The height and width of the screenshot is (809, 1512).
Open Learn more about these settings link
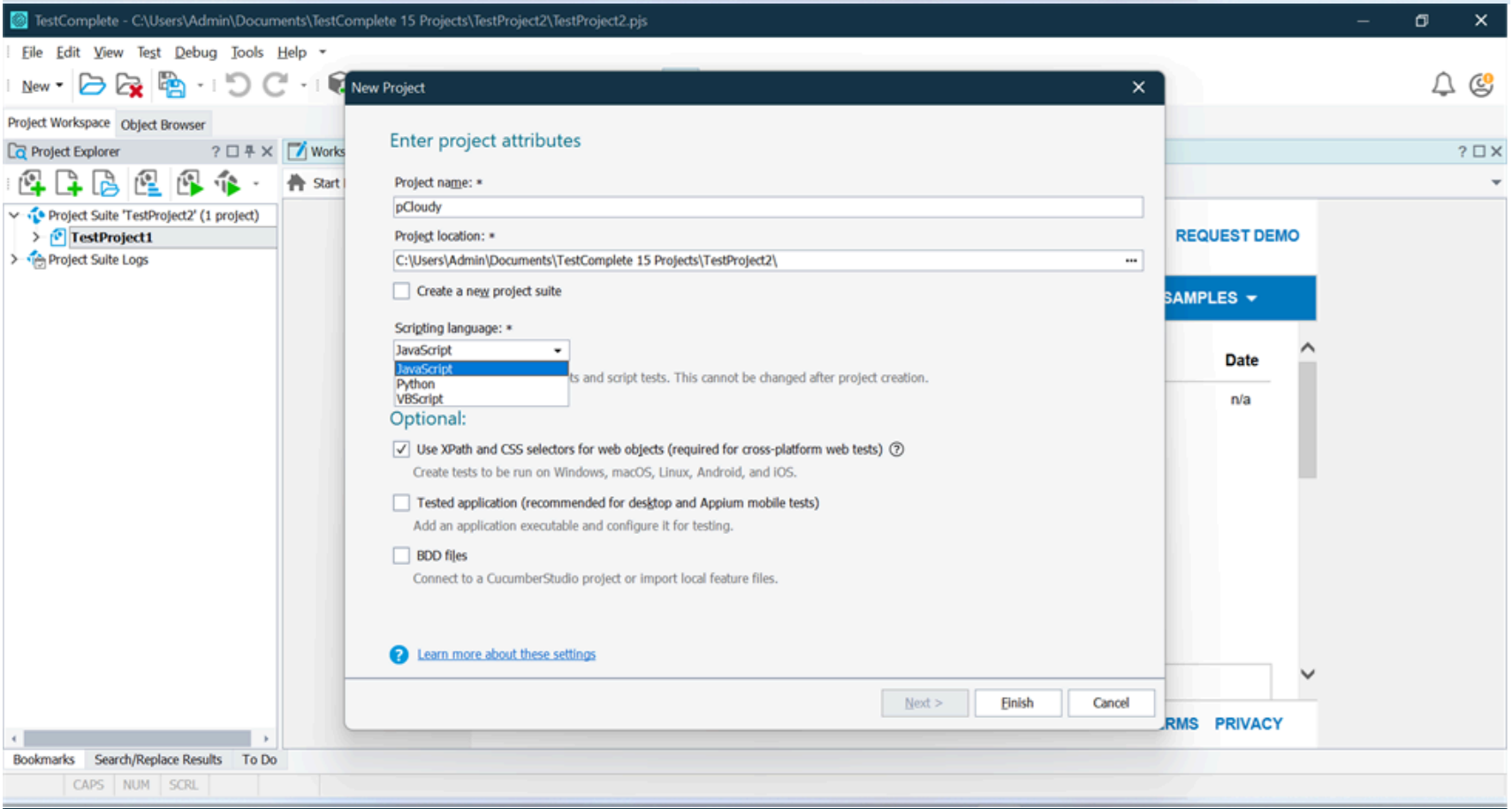point(506,654)
